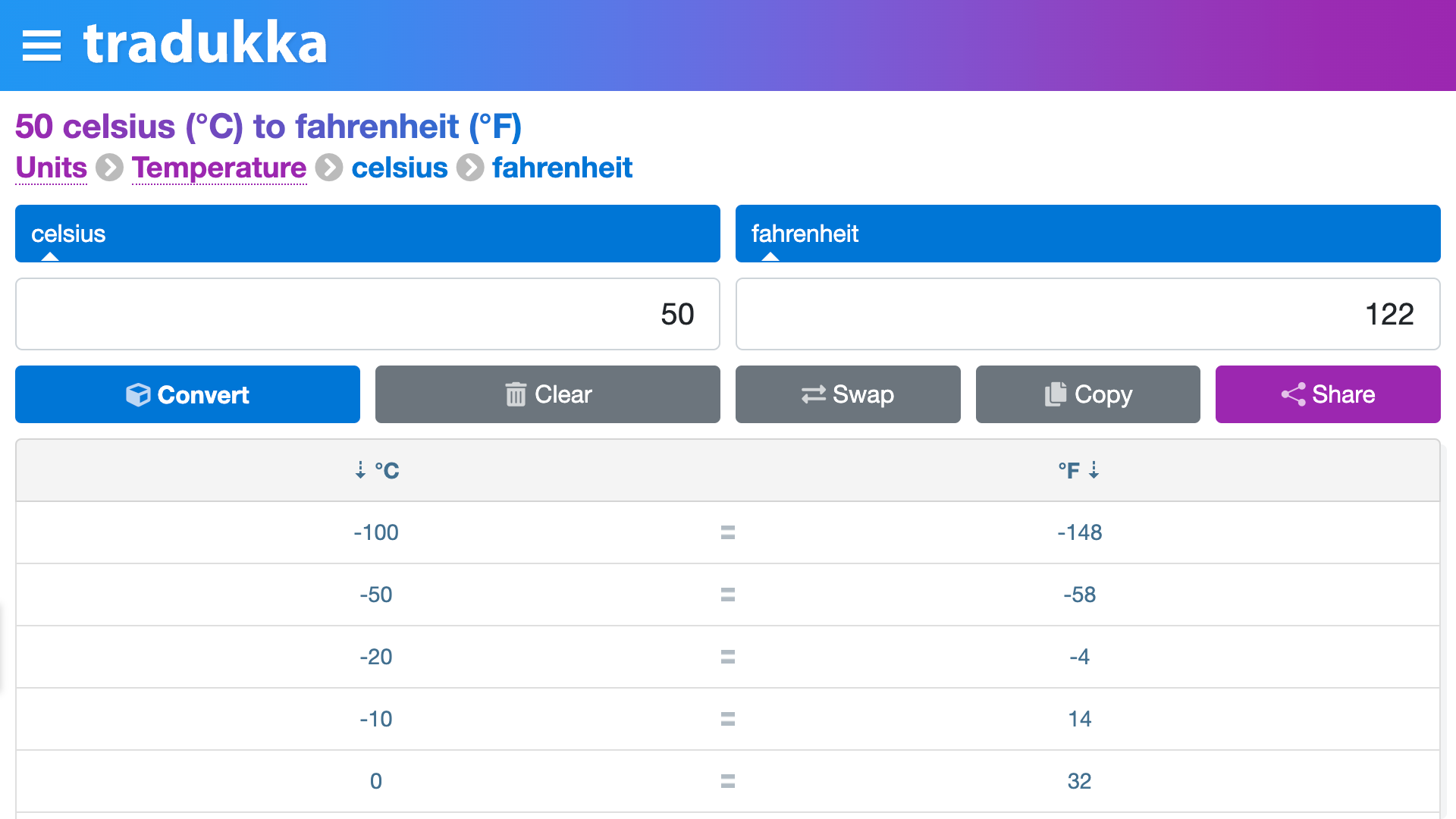The image size is (1456, 819).
Task: Click the tradukka logo
Action: click(205, 43)
